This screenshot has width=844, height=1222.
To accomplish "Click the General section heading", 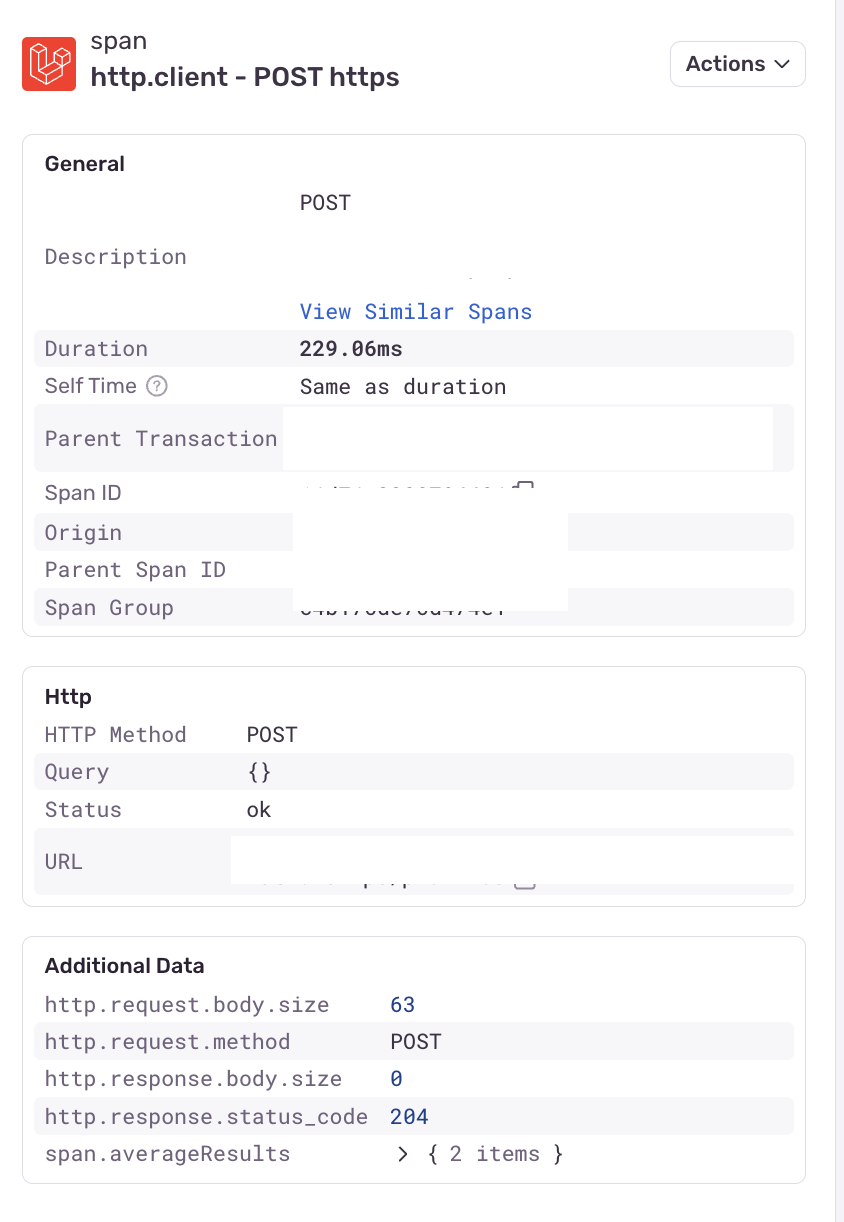I will point(85,164).
